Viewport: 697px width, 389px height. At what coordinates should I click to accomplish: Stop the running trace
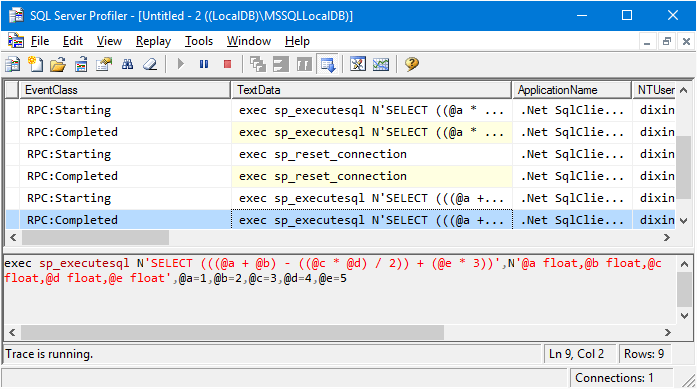point(227,64)
